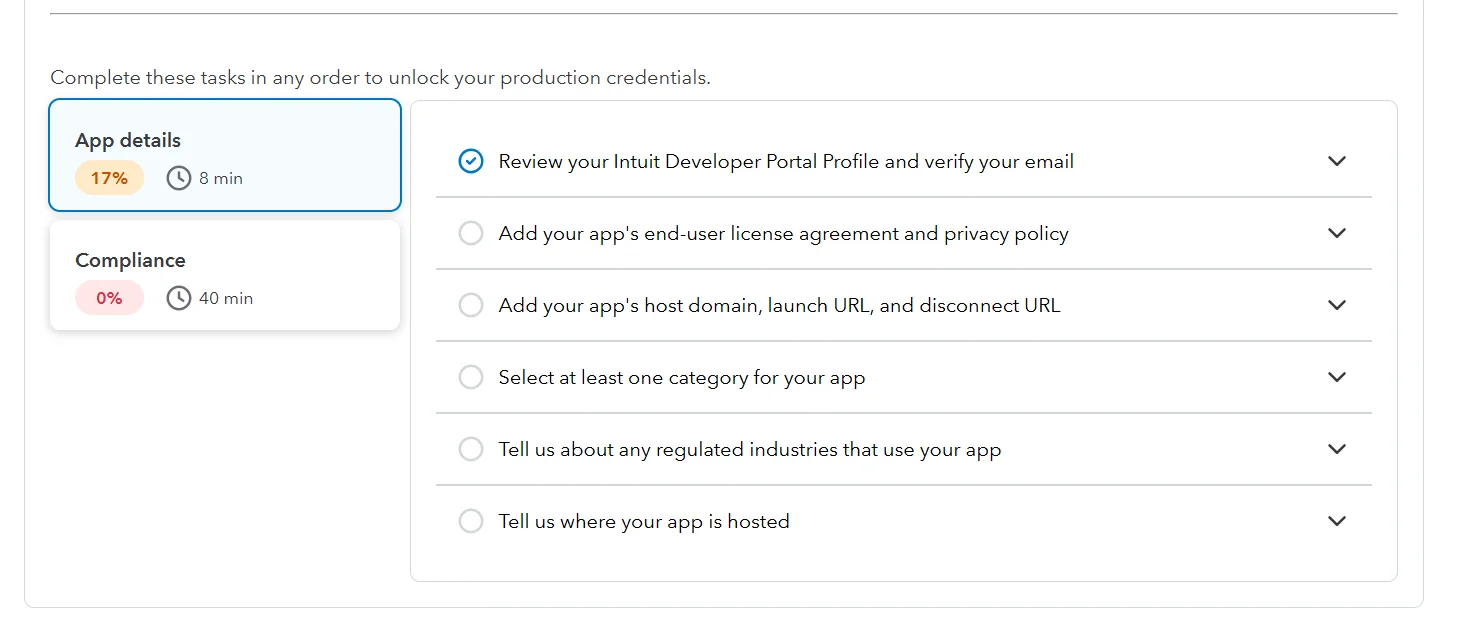The height and width of the screenshot is (637, 1480).
Task: Check the circle for app hosting task
Action: click(471, 521)
